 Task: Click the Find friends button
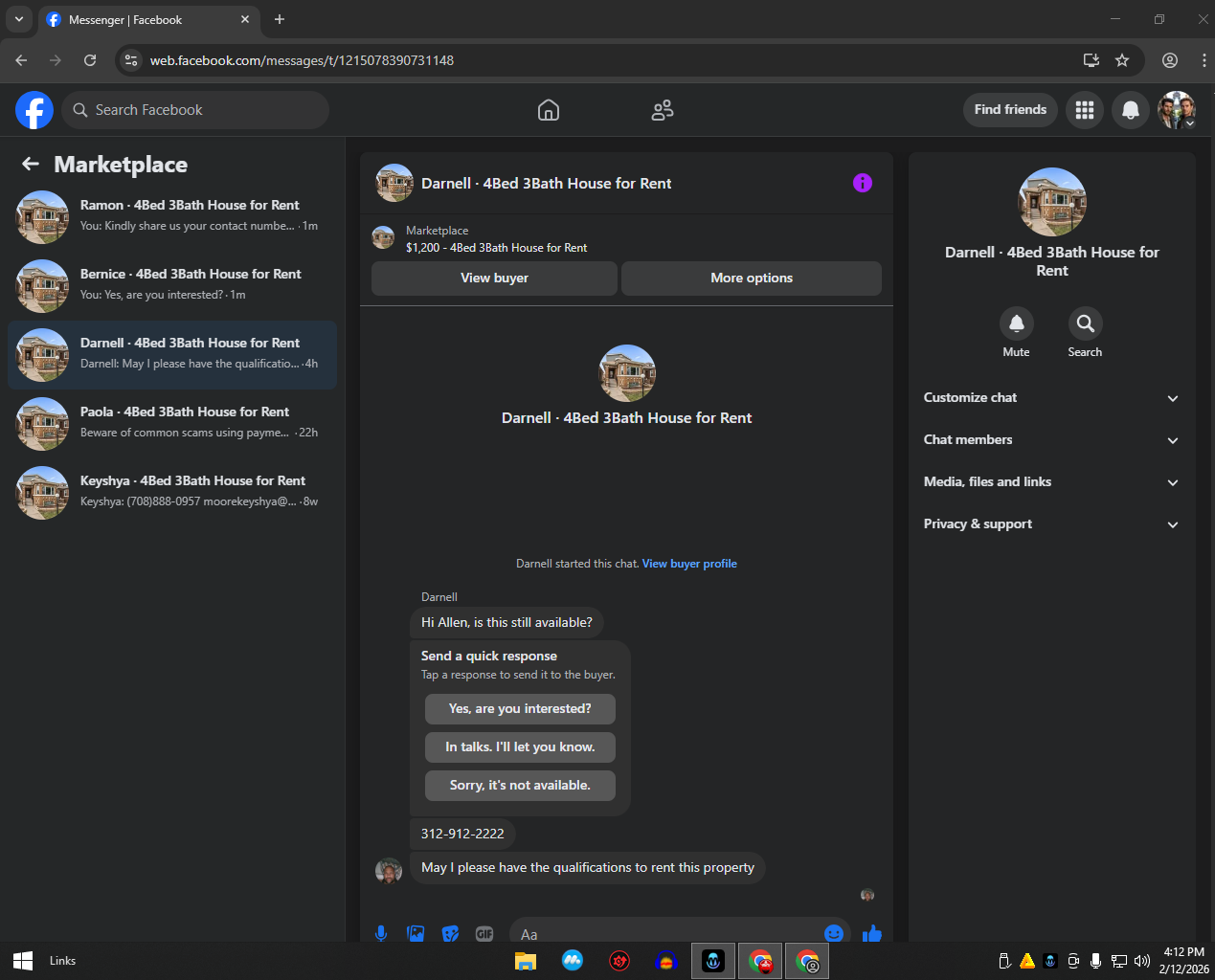click(x=1010, y=110)
